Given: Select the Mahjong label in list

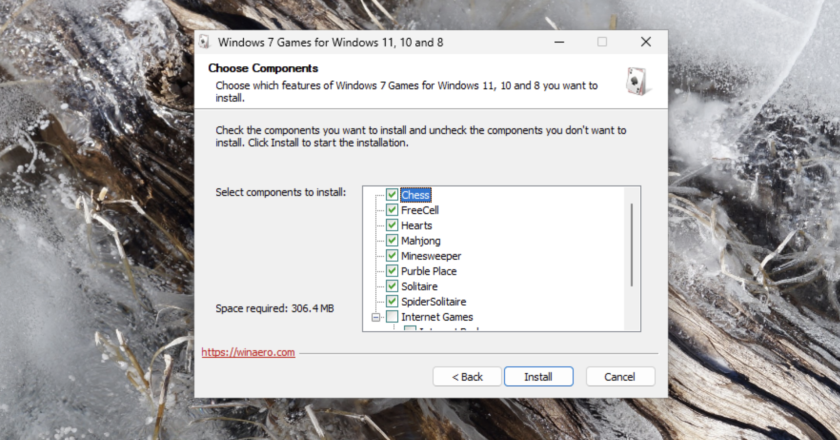Looking at the screenshot, I should [421, 241].
